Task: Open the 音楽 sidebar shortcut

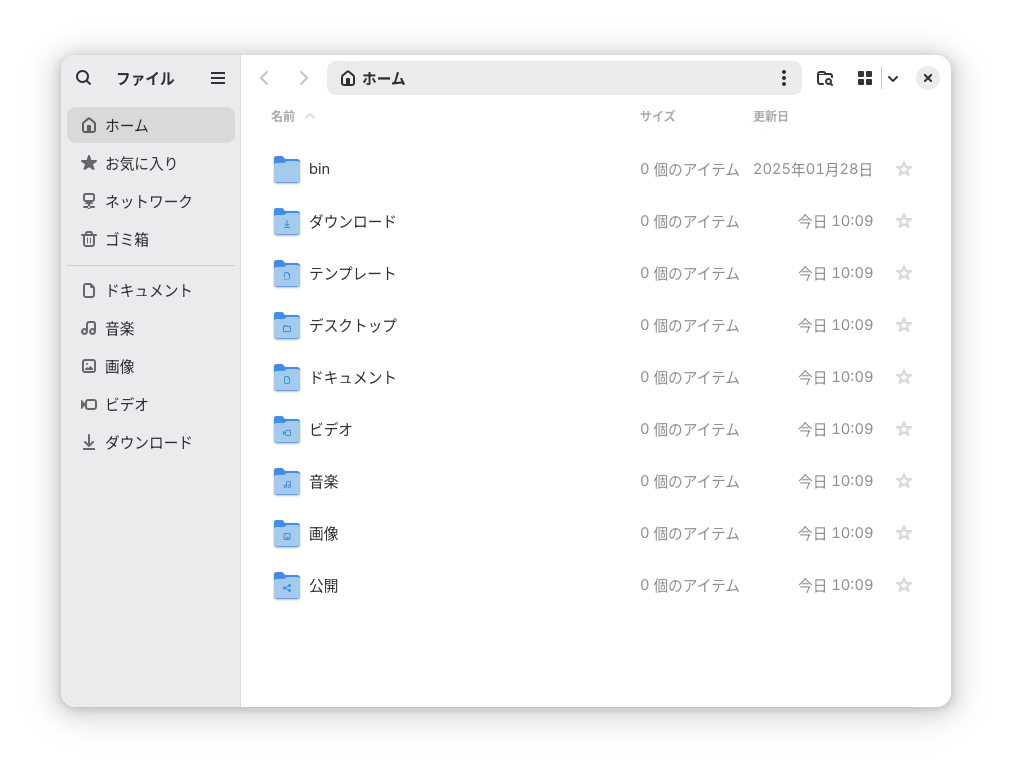Action: coord(121,328)
